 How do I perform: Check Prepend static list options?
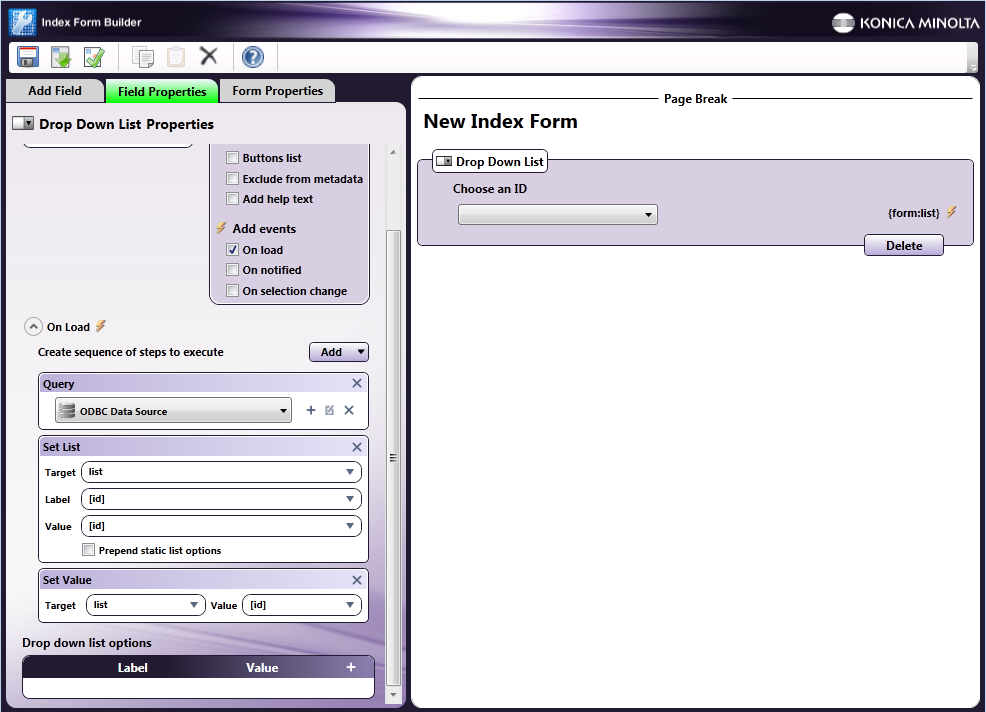click(x=89, y=550)
